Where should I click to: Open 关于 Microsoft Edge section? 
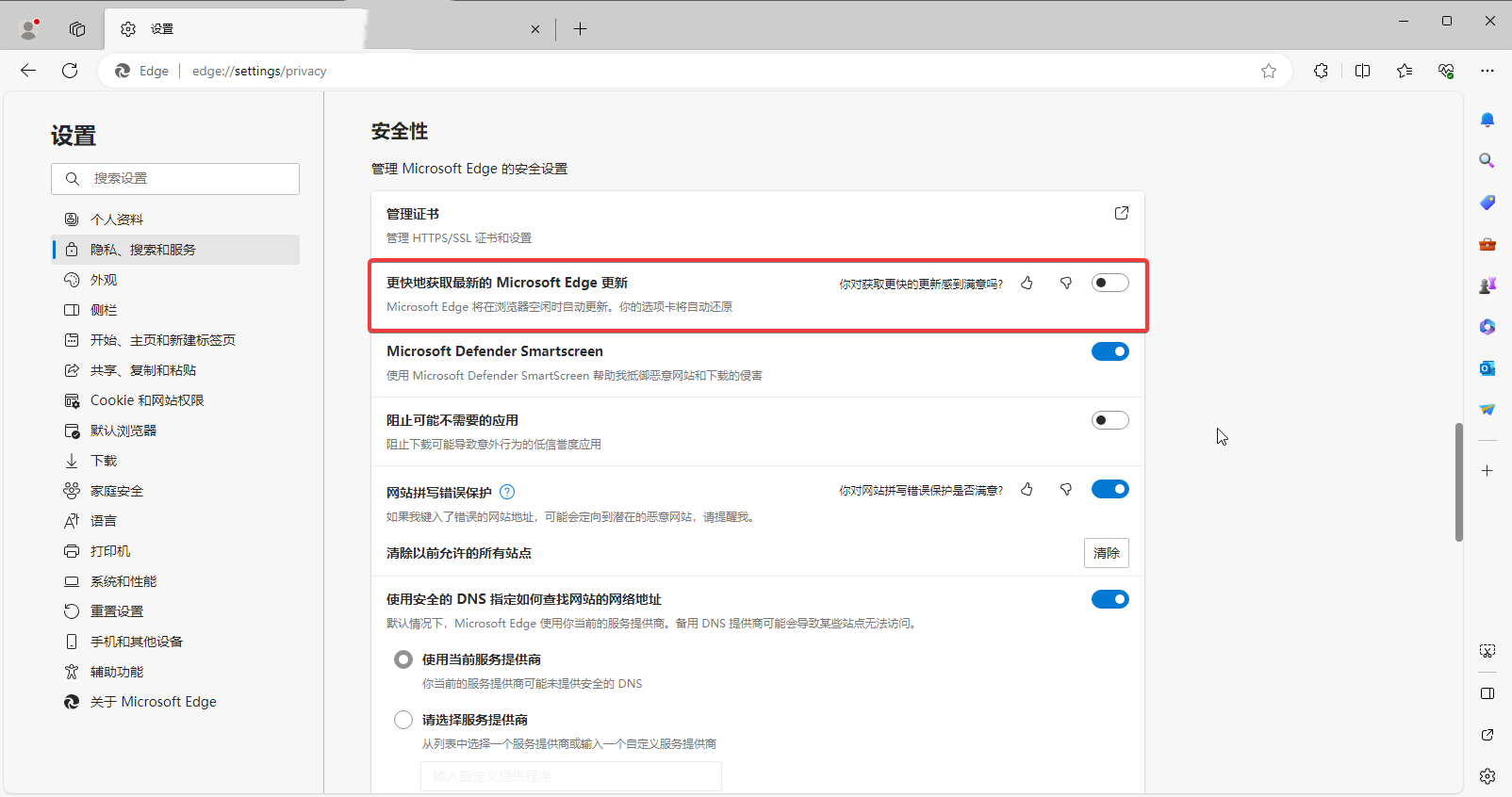click(175, 702)
